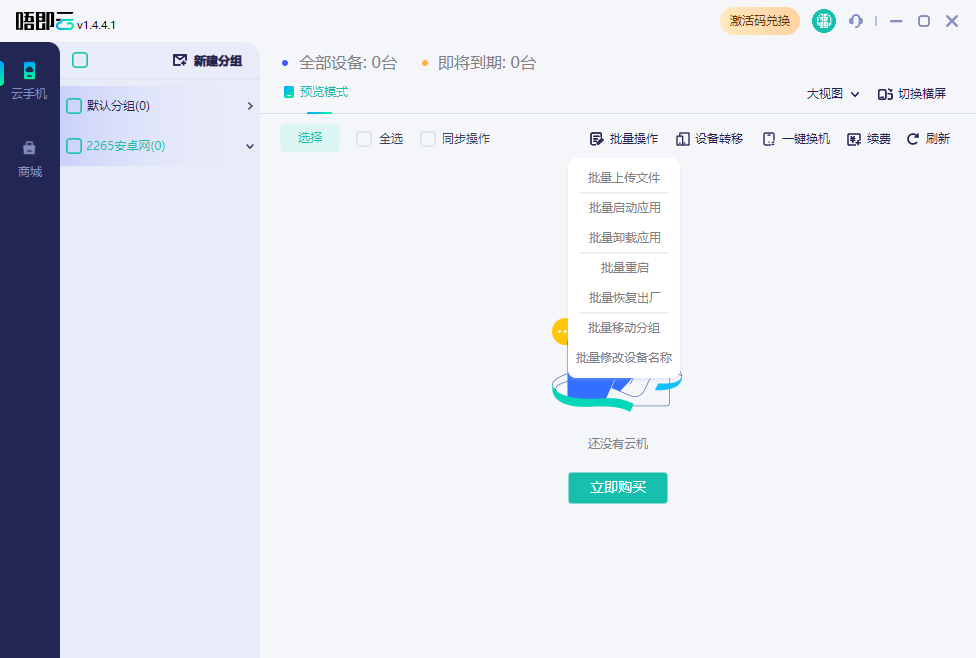Screen dimensions: 976x658
Task: Click the 激活码兑换 activation code button
Action: pyautogui.click(x=760, y=20)
